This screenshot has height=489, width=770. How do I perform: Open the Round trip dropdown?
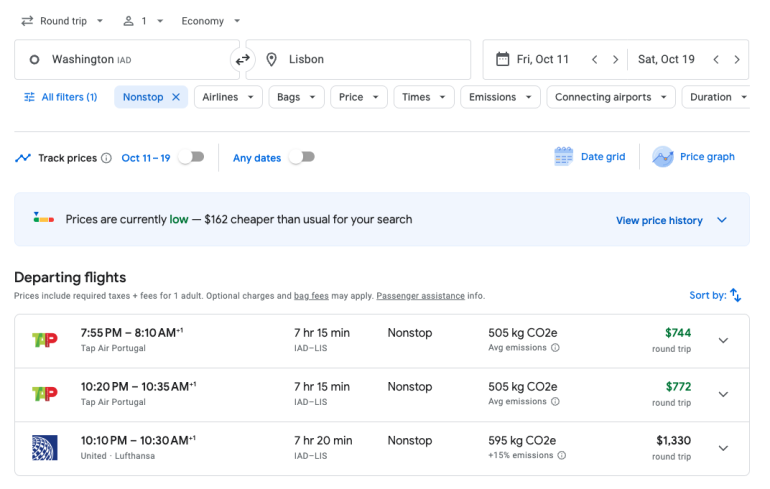coord(62,21)
